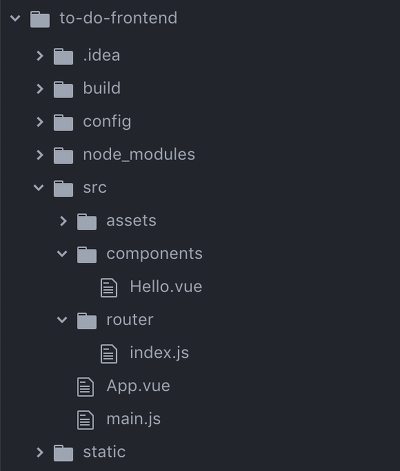Click the to-do-frontend root folder icon
This screenshot has width=400, height=471.
click(x=40, y=19)
